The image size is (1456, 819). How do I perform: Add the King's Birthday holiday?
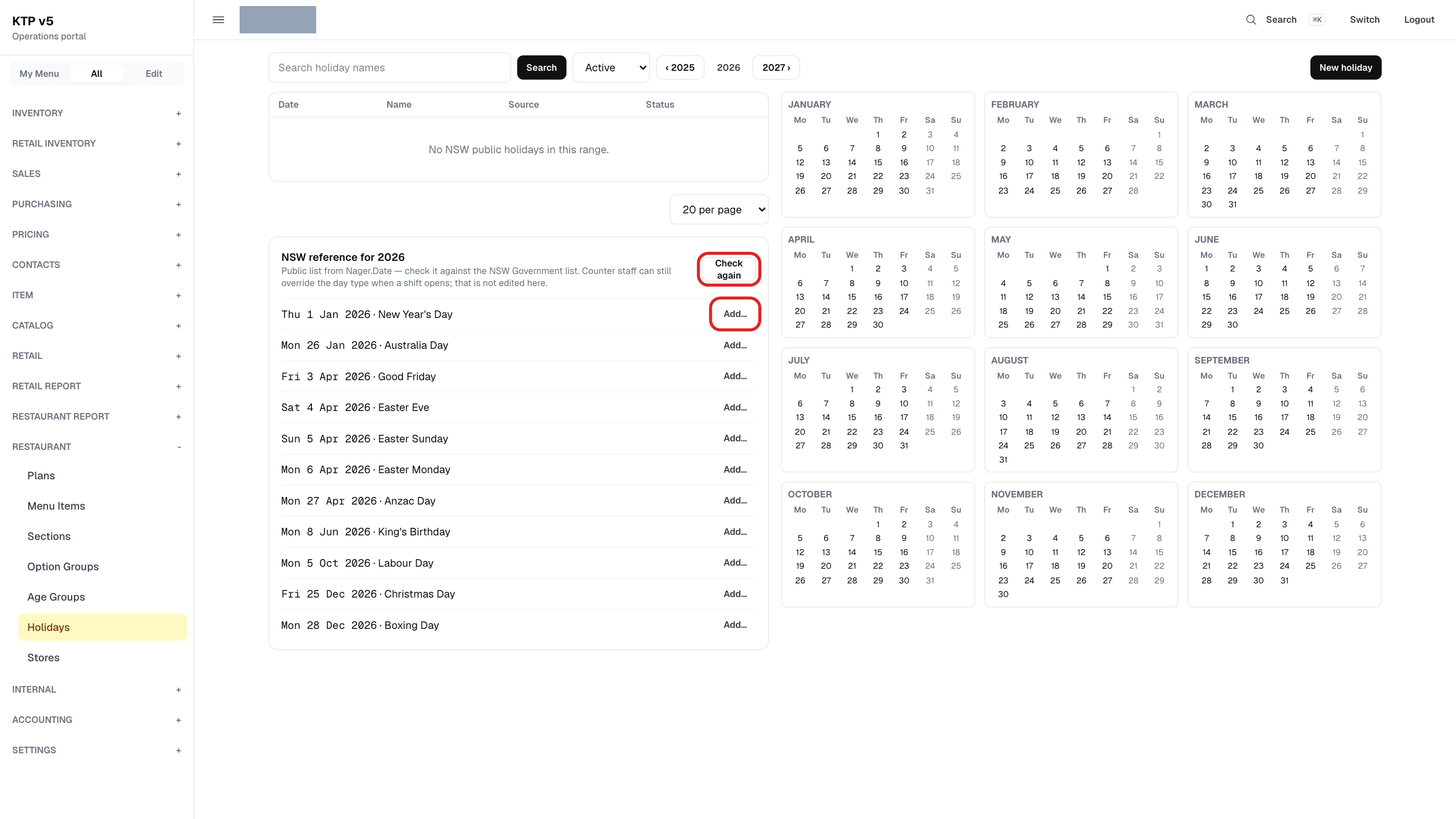tap(735, 532)
